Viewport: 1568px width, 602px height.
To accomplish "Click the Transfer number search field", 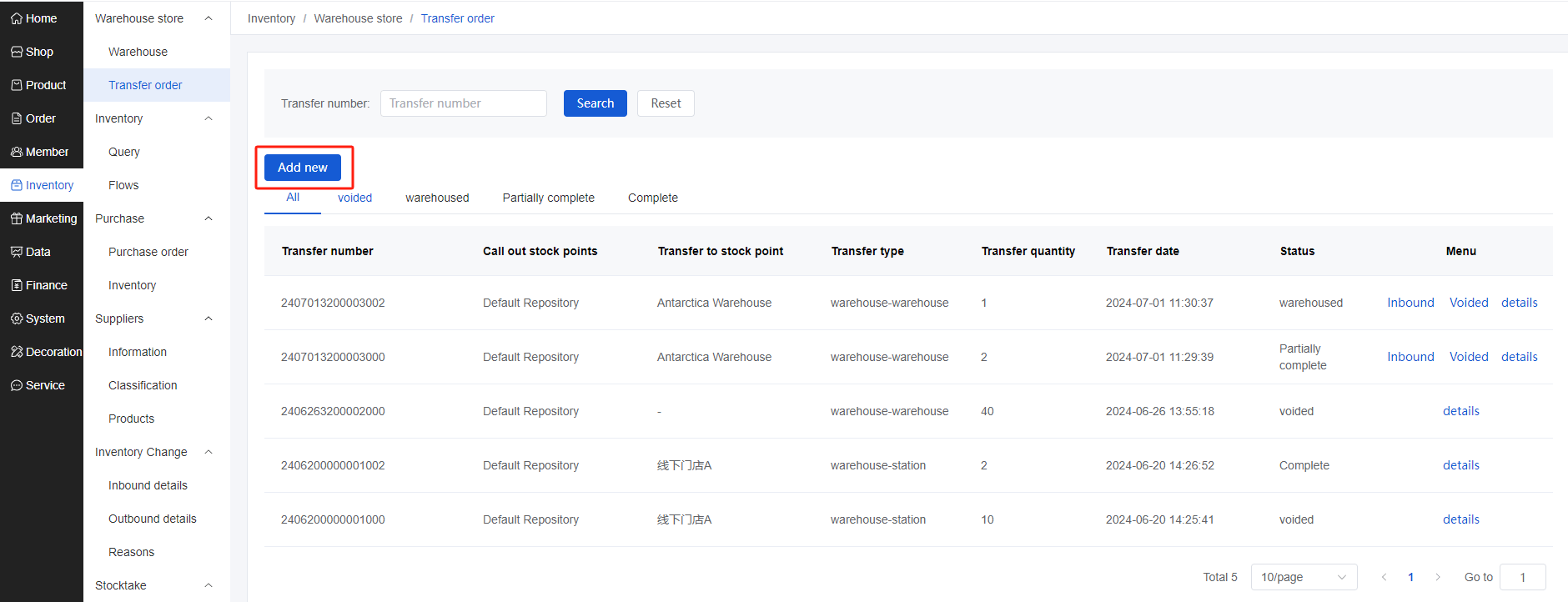I will click(x=464, y=103).
